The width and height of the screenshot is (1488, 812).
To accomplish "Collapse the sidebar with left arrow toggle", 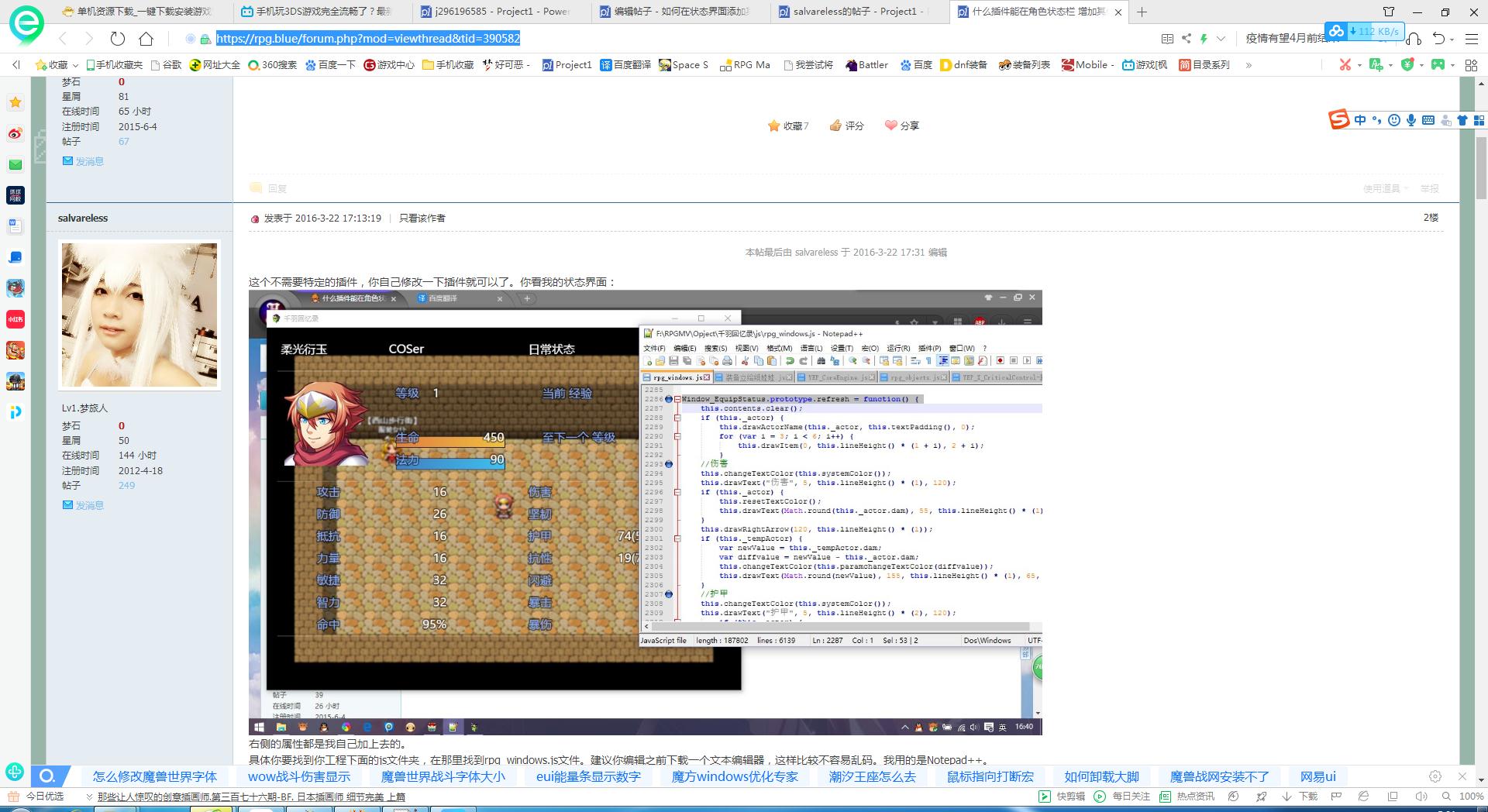I will 16,65.
